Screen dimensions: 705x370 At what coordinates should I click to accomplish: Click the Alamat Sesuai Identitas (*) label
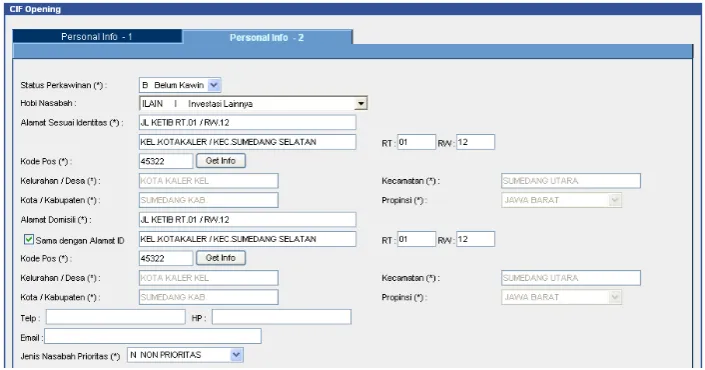pyautogui.click(x=72, y=123)
